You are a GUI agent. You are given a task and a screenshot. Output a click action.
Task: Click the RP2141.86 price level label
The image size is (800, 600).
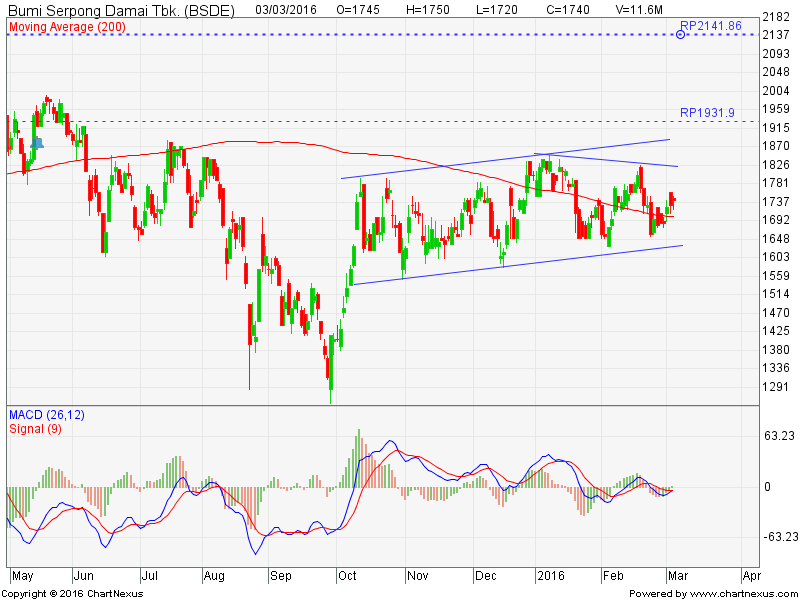pyautogui.click(x=710, y=24)
